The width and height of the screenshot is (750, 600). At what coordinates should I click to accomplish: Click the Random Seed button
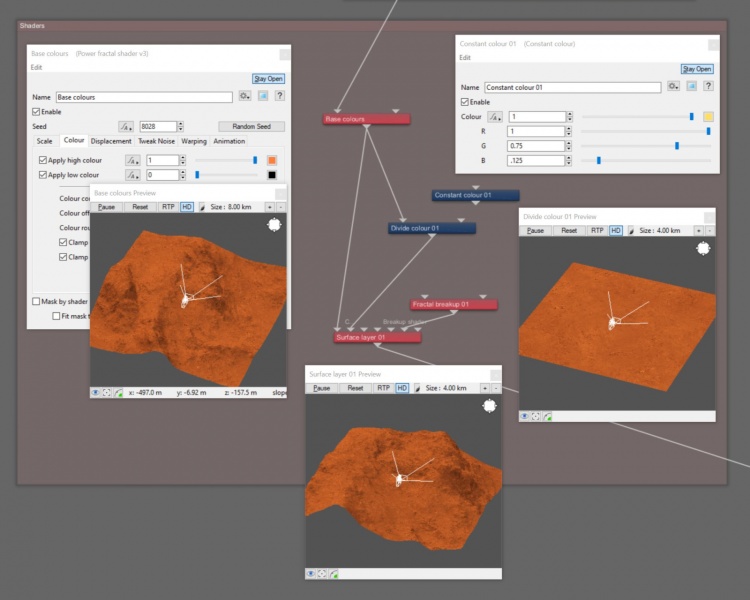tap(252, 126)
